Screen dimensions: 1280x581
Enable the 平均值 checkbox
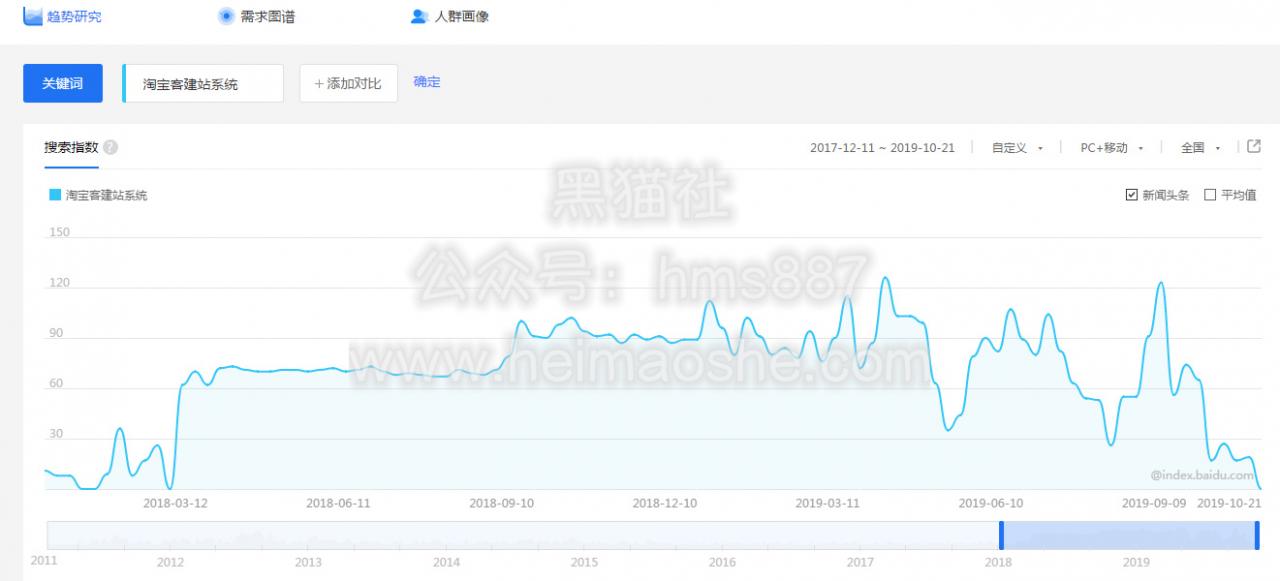(x=1210, y=195)
